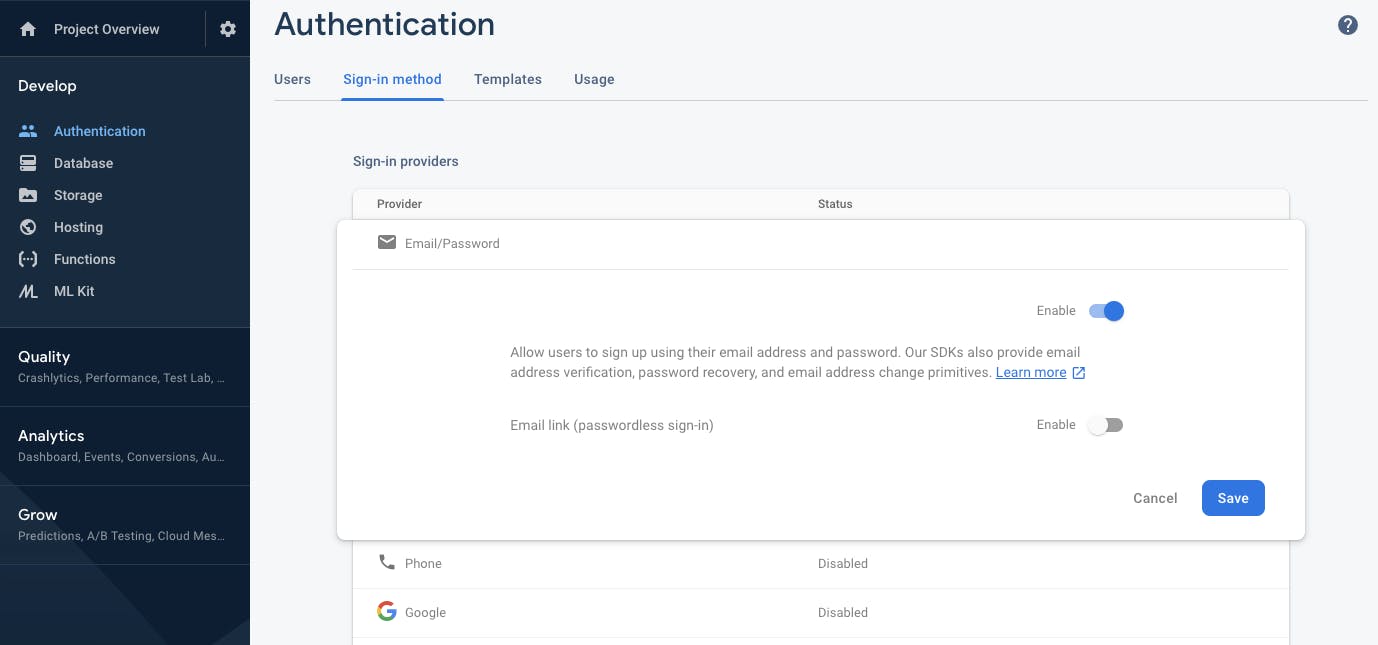Viewport: 1378px width, 645px height.
Task: Click the ML Kit icon
Action: [28, 291]
